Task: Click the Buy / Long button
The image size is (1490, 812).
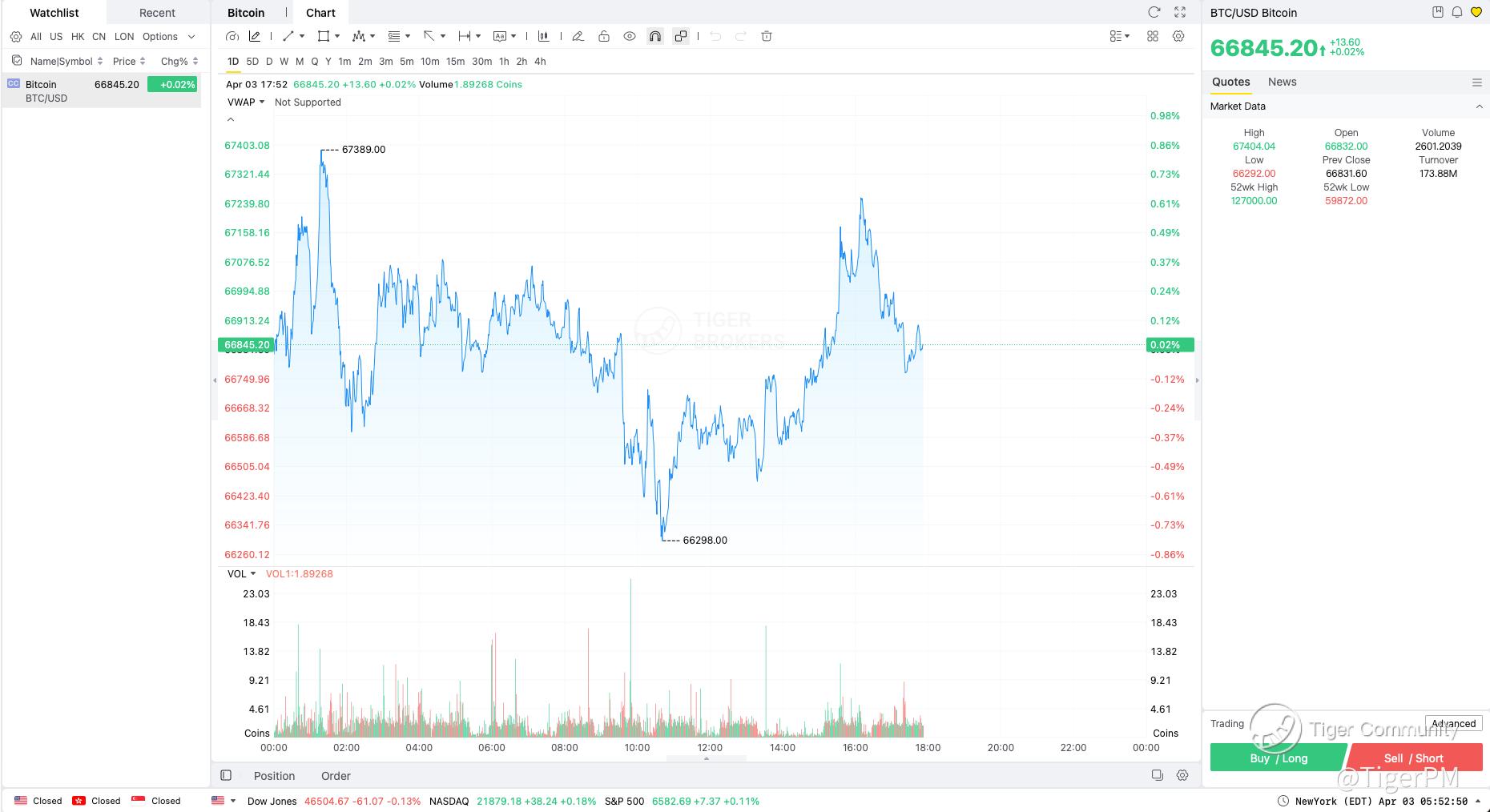Action: point(1279,758)
